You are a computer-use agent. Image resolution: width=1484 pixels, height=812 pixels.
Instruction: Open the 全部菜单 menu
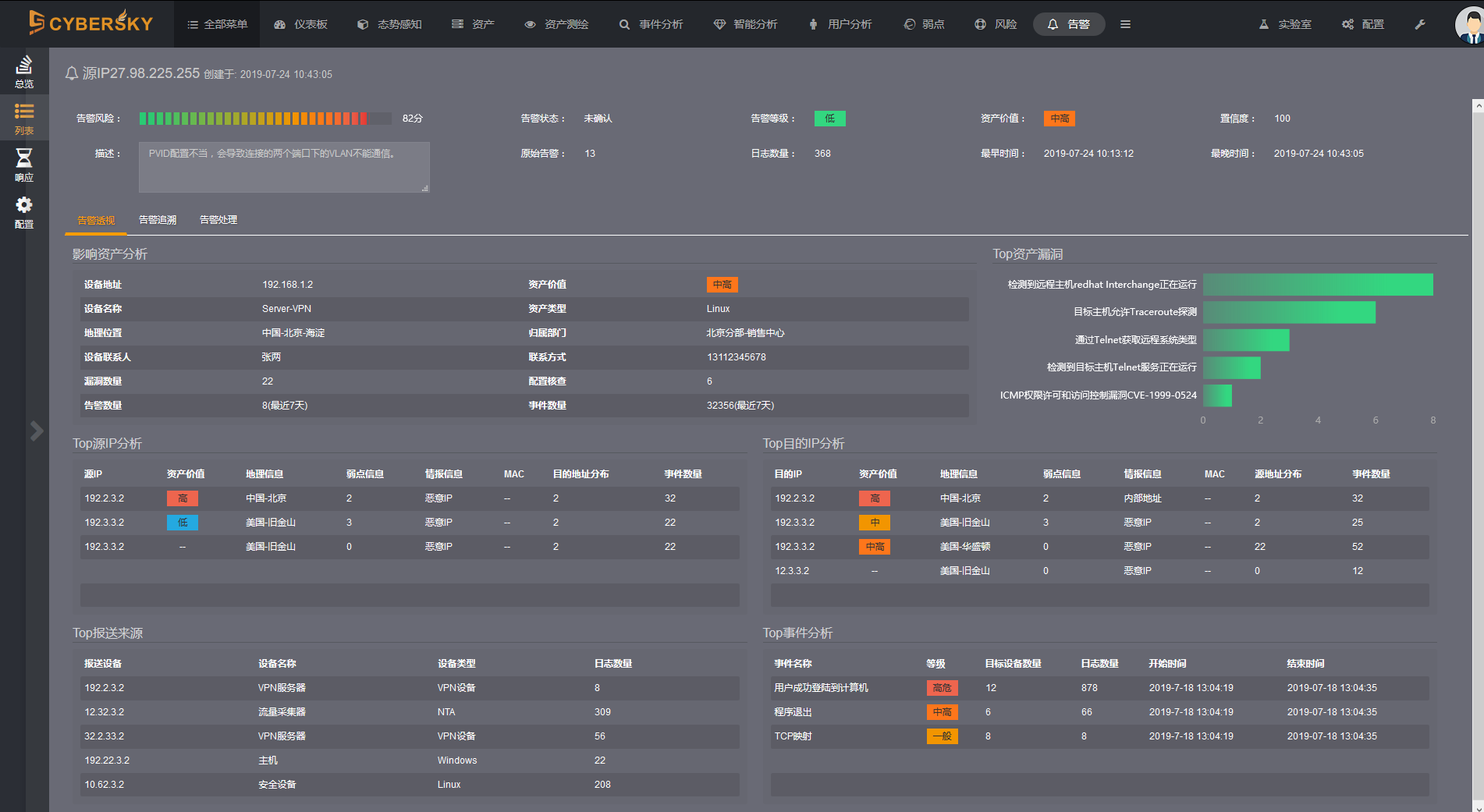[x=217, y=24]
